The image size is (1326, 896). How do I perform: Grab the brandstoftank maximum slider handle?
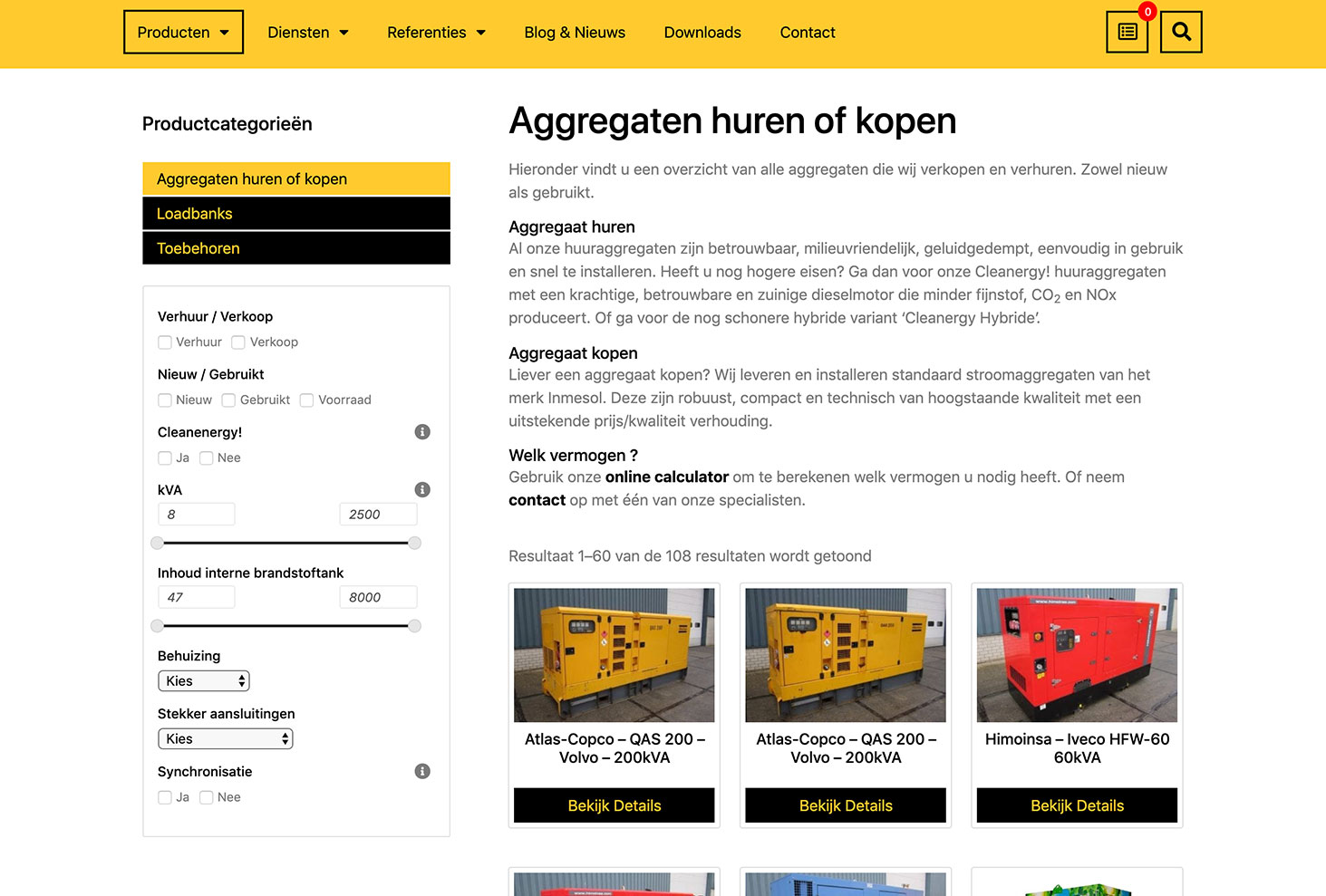[415, 626]
